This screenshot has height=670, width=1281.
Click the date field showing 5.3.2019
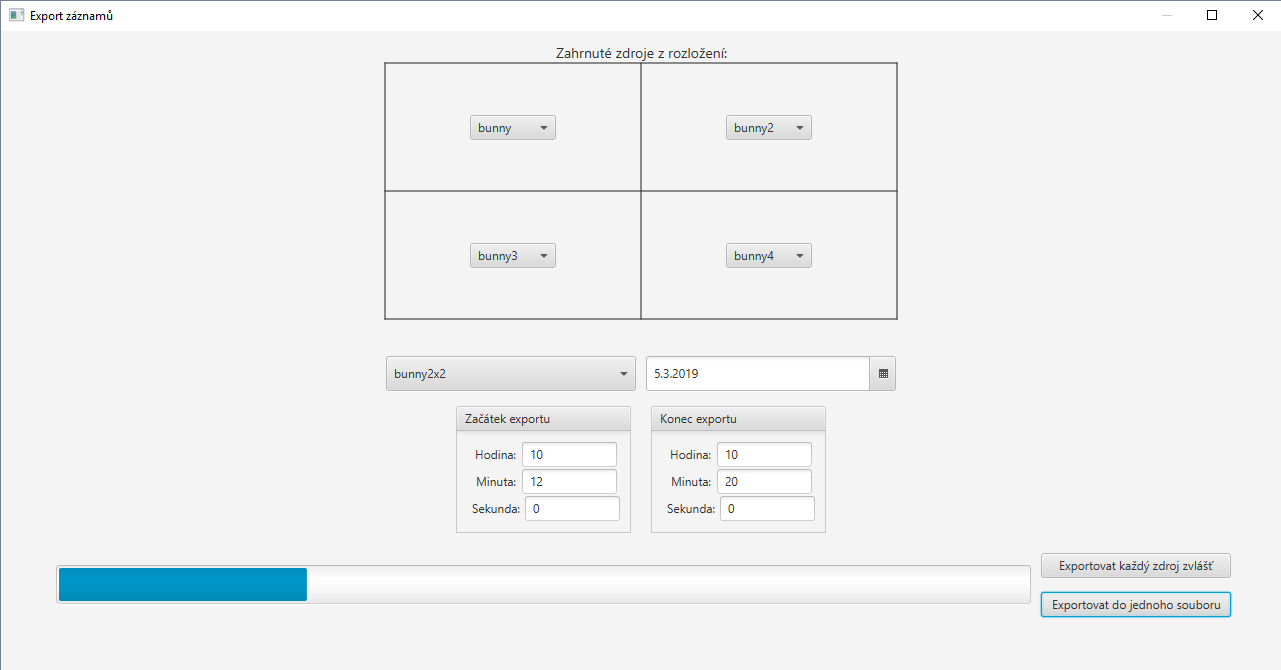click(x=757, y=374)
